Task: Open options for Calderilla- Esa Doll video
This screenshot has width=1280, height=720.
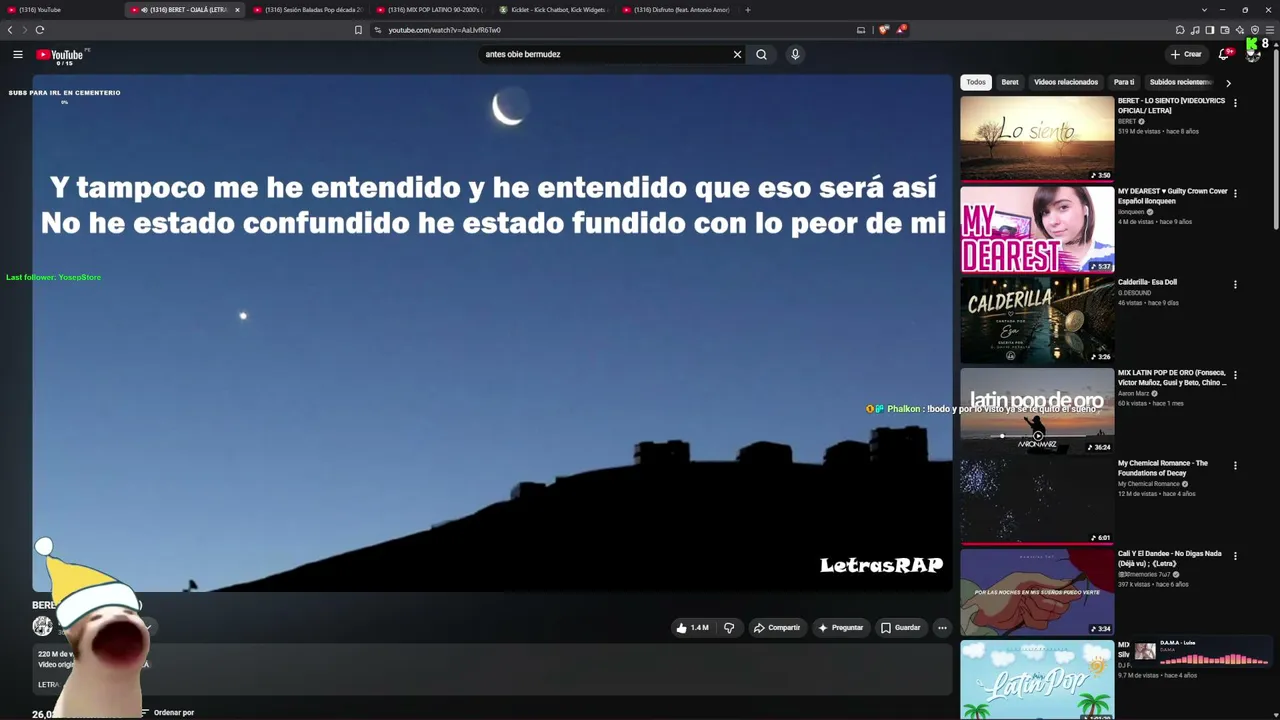Action: pyautogui.click(x=1235, y=284)
